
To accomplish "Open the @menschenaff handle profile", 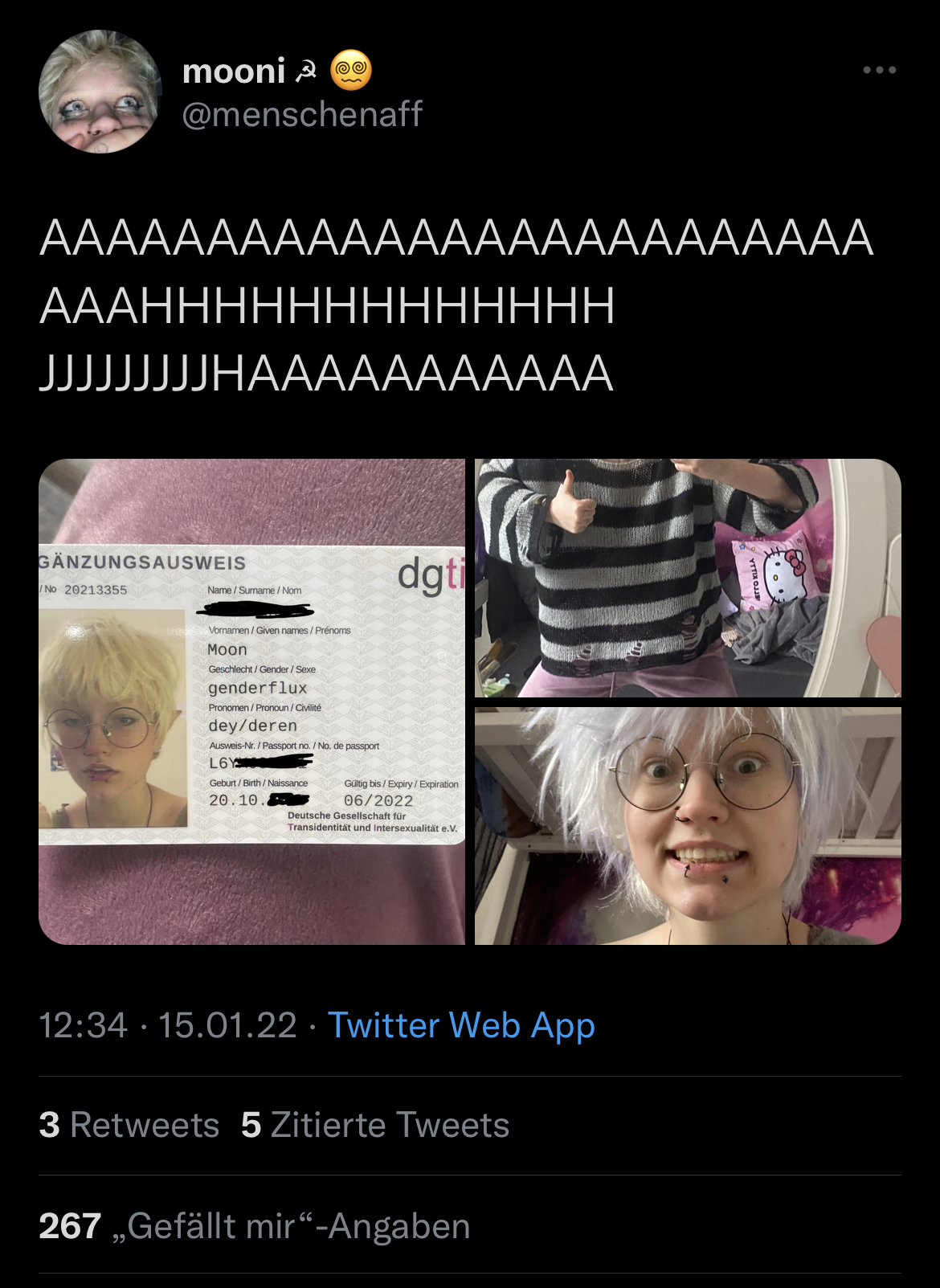I will coord(302,114).
